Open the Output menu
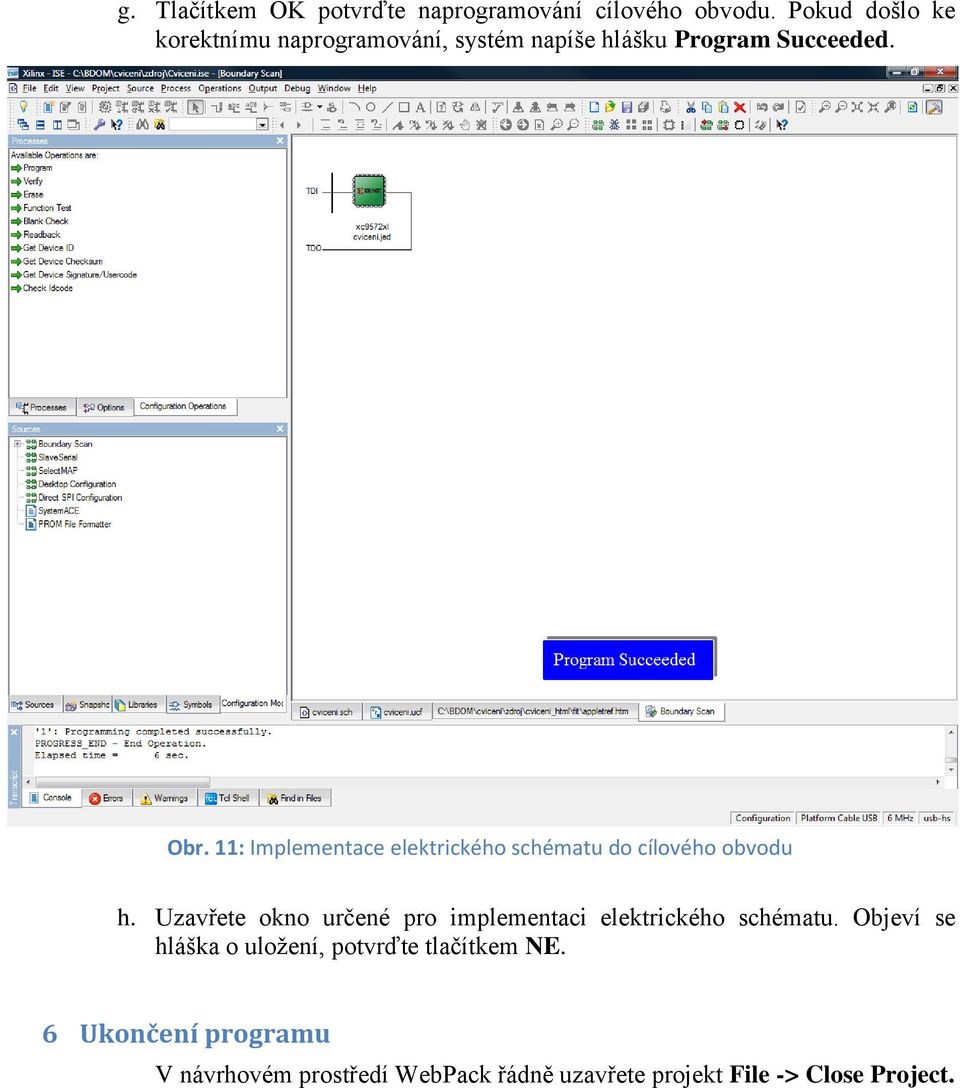This screenshot has width=960, height=1088. 263,88
